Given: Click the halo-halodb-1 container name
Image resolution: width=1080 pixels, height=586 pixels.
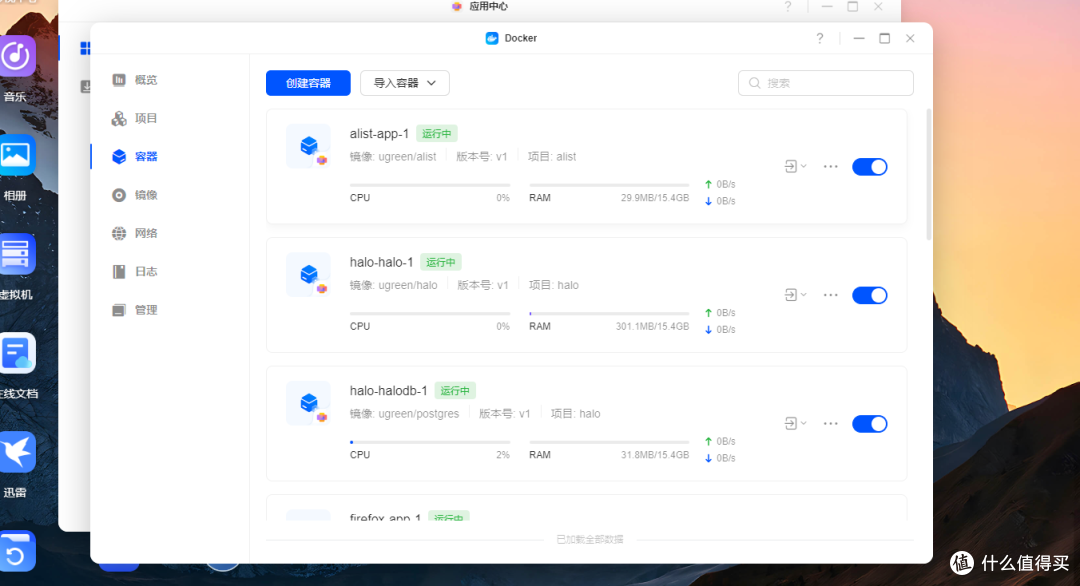Looking at the screenshot, I should 388,391.
